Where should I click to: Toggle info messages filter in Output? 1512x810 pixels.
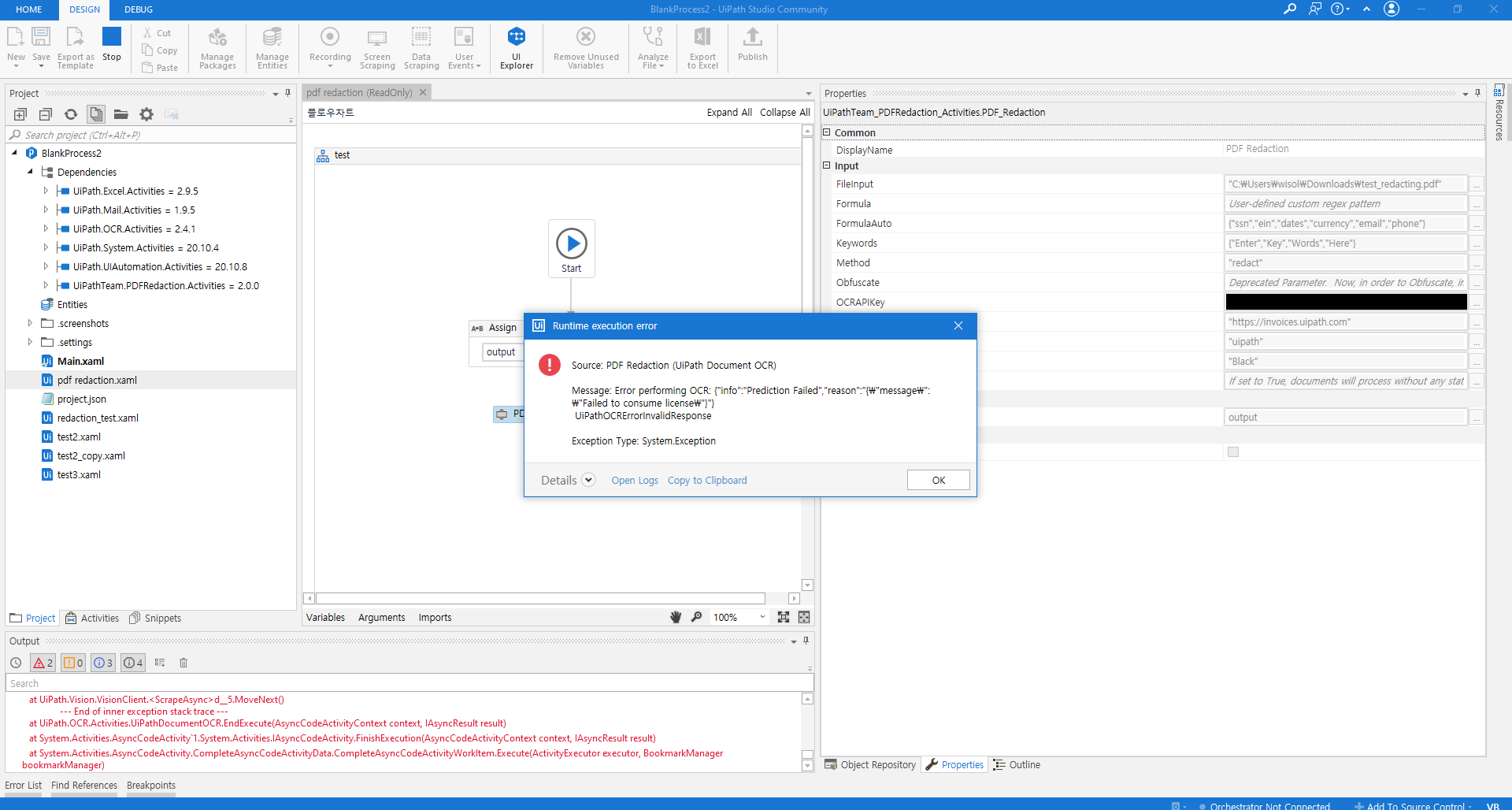[103, 663]
